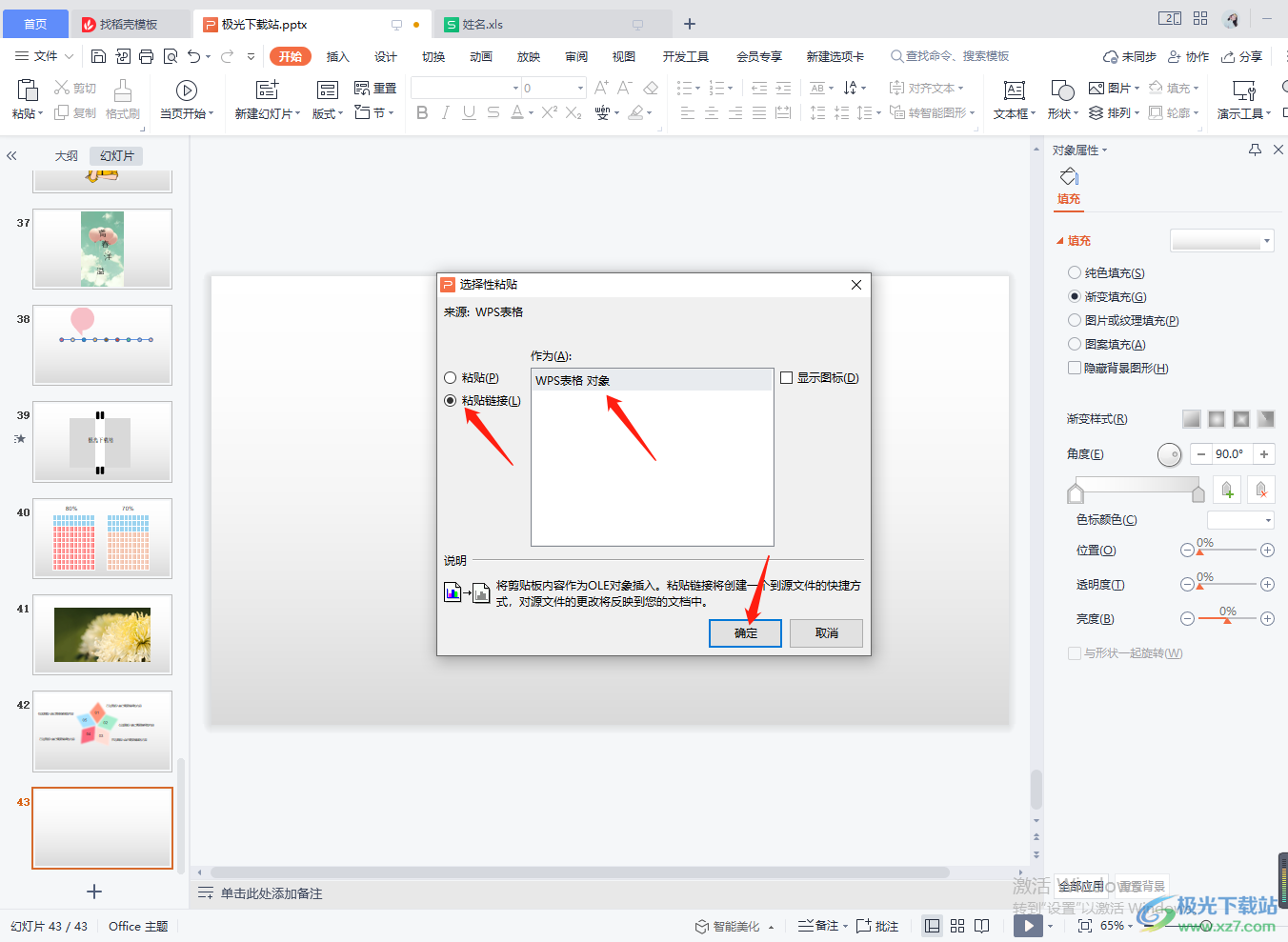Enable the Display as Icon (显示图标) checkbox
The height and width of the screenshot is (942, 1288).
click(787, 378)
